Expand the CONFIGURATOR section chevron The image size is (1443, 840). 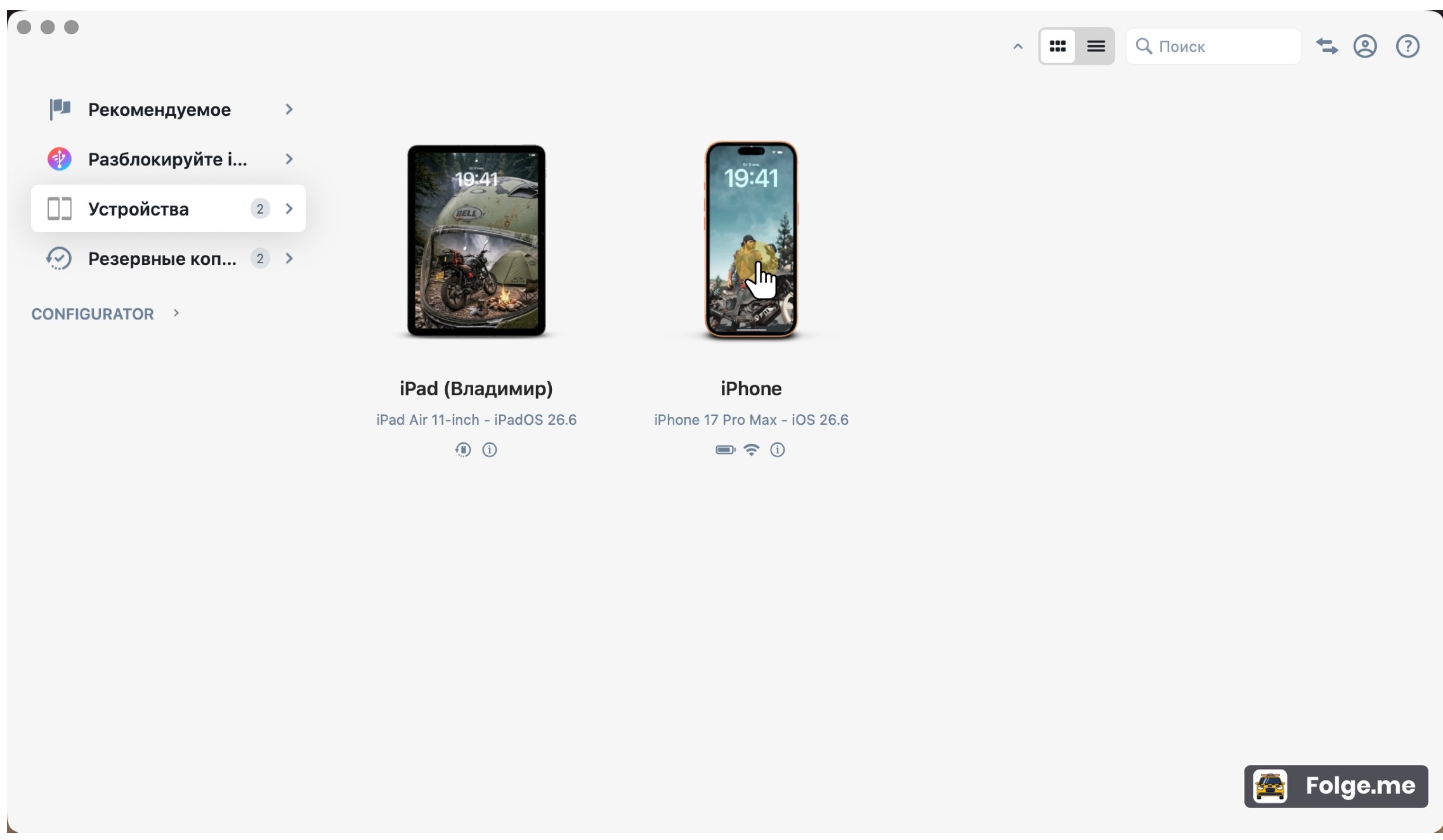click(176, 313)
